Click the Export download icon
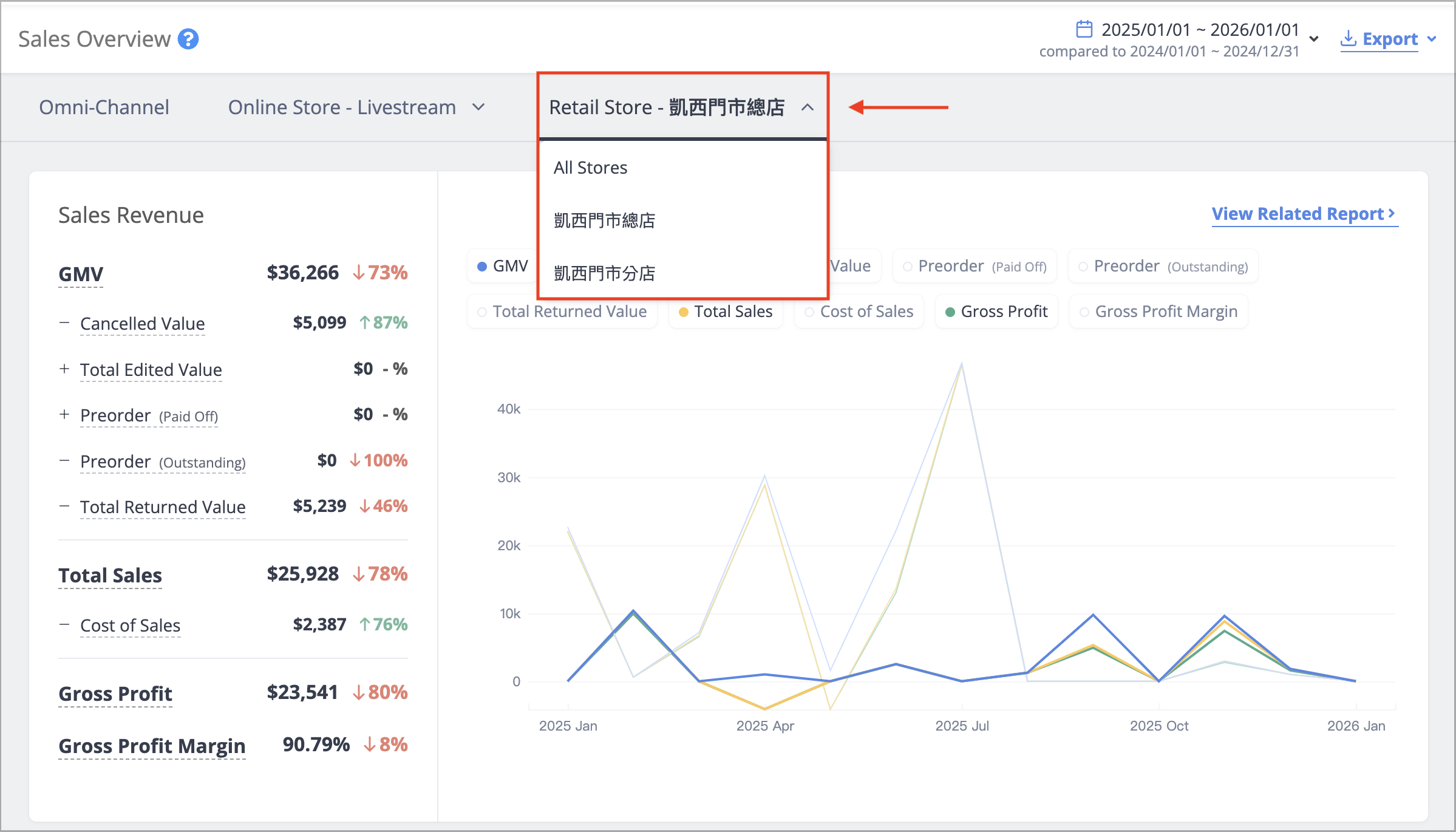The image size is (1456, 832). [x=1348, y=38]
